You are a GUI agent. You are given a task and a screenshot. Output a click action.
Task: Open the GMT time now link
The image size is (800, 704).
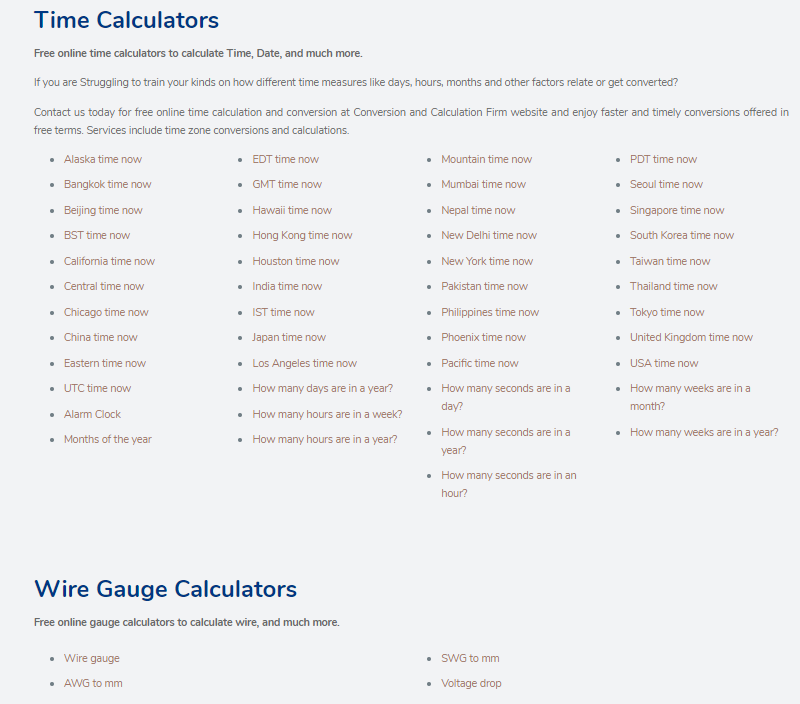[x=287, y=184]
